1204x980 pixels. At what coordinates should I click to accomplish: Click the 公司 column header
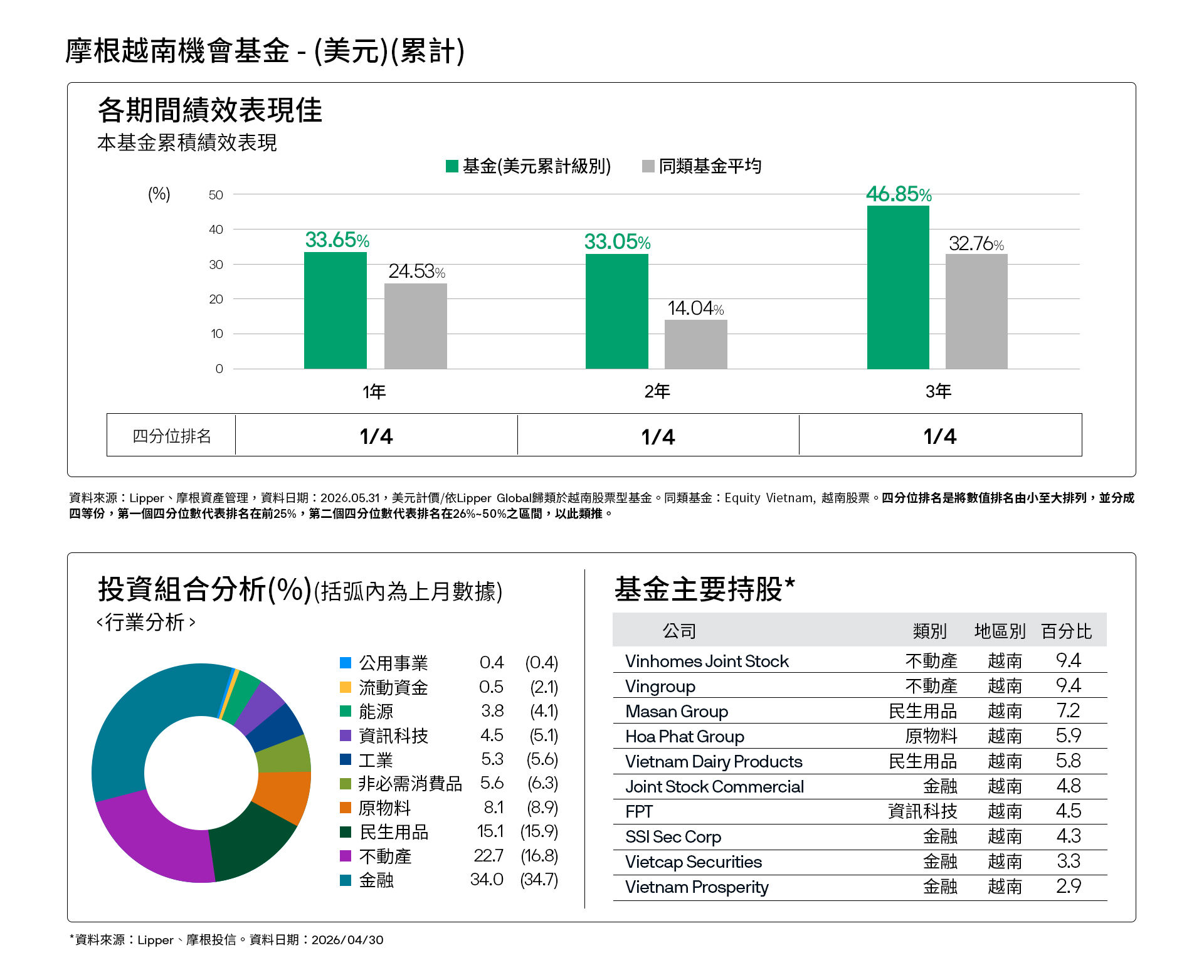tap(679, 631)
